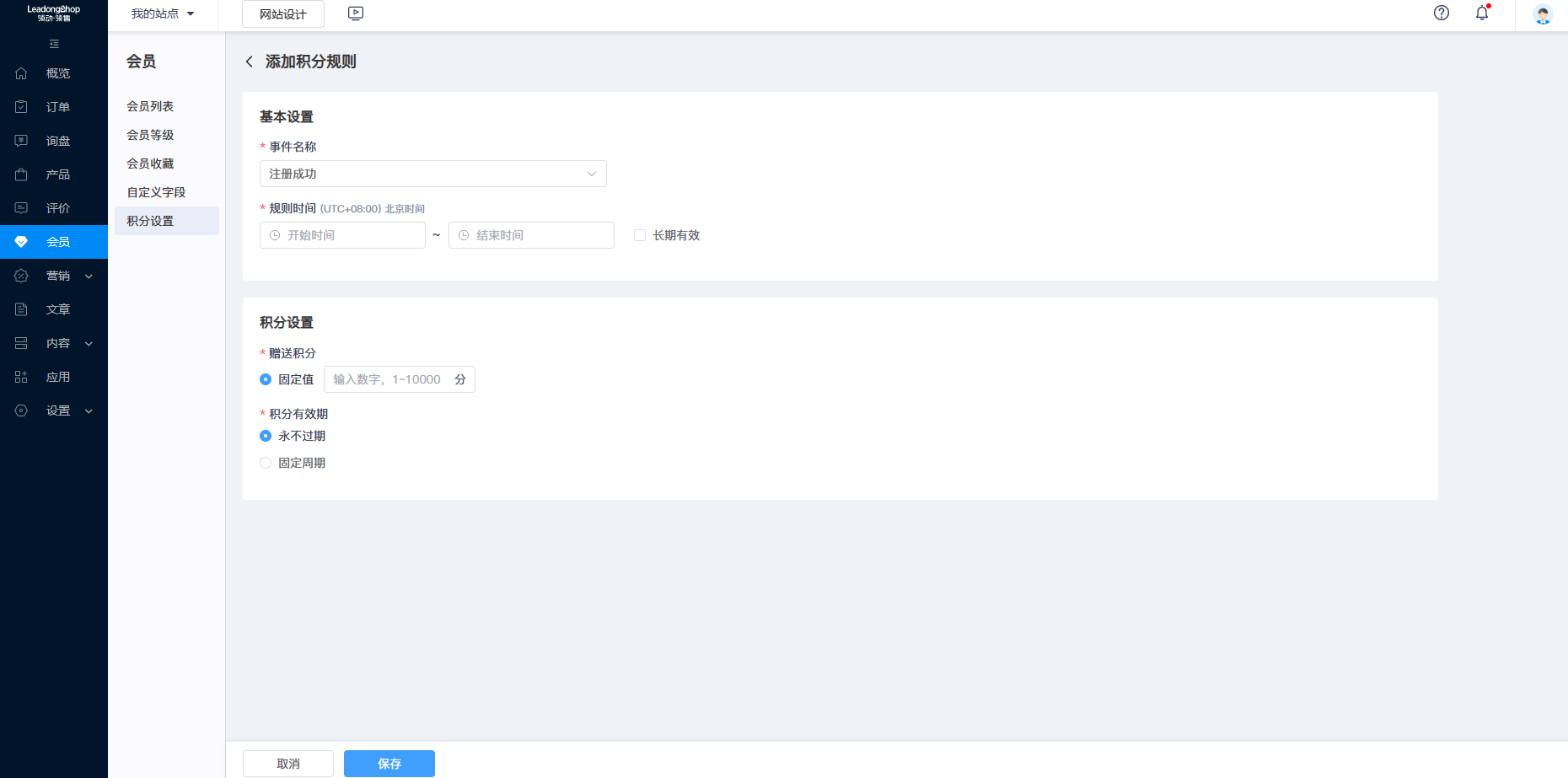1568x778 pixels.
Task: Click the user avatar icon
Action: 1543,14
